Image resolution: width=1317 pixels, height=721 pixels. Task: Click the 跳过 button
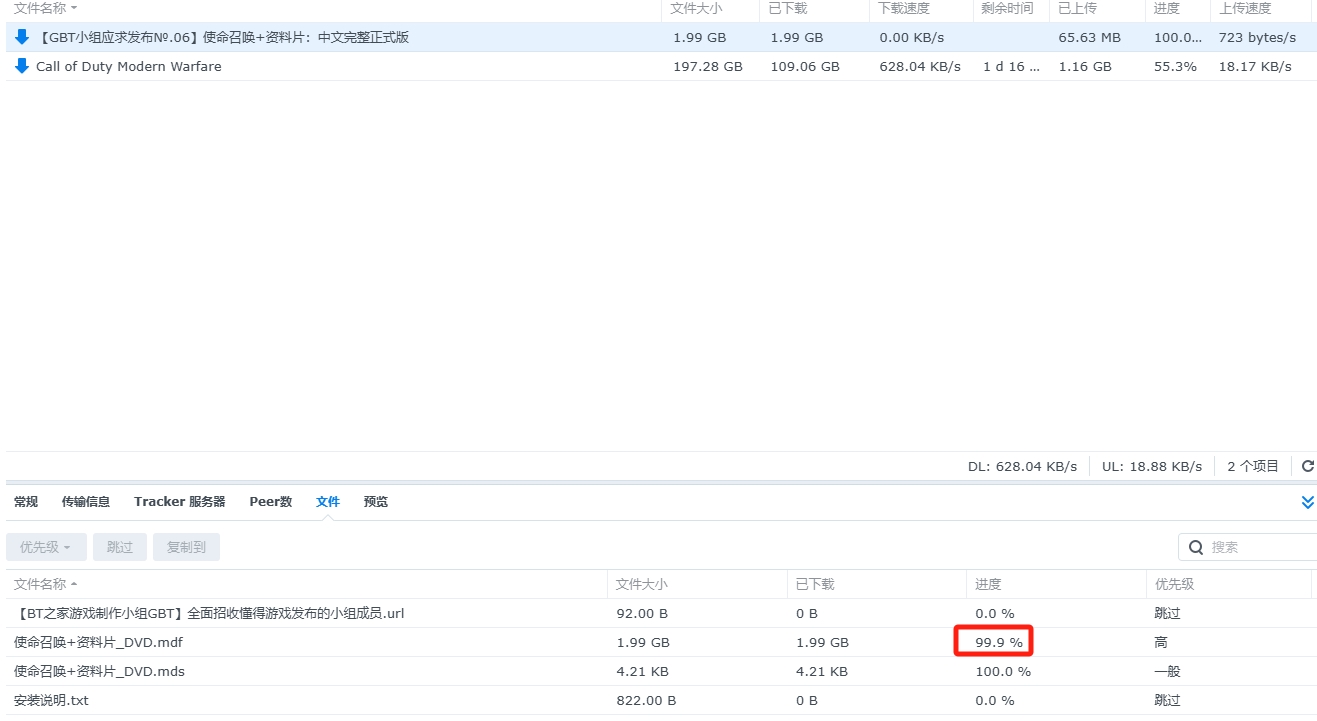pyautogui.click(x=120, y=547)
